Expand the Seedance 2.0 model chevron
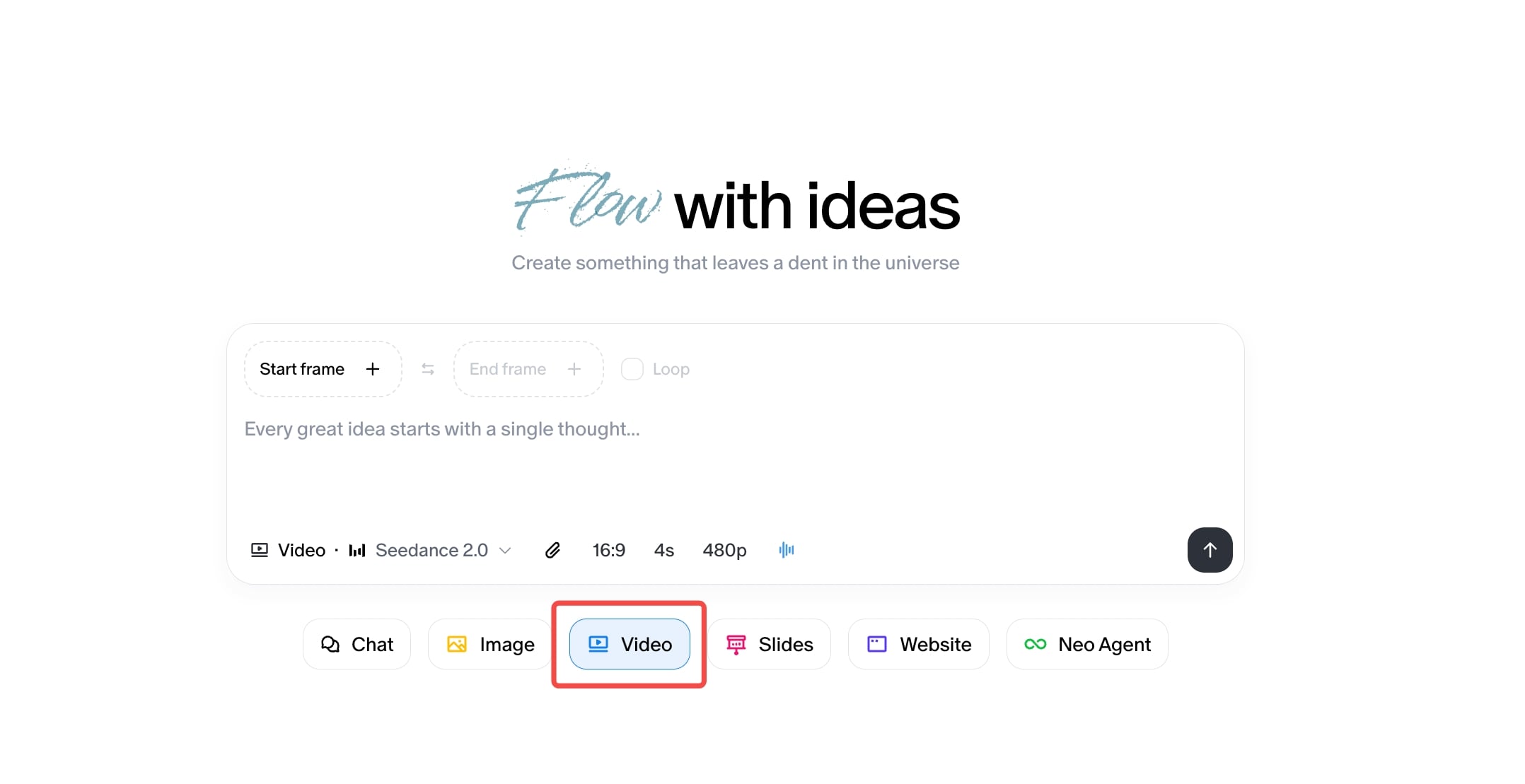Screen dimensions: 1525x784 pos(505,550)
